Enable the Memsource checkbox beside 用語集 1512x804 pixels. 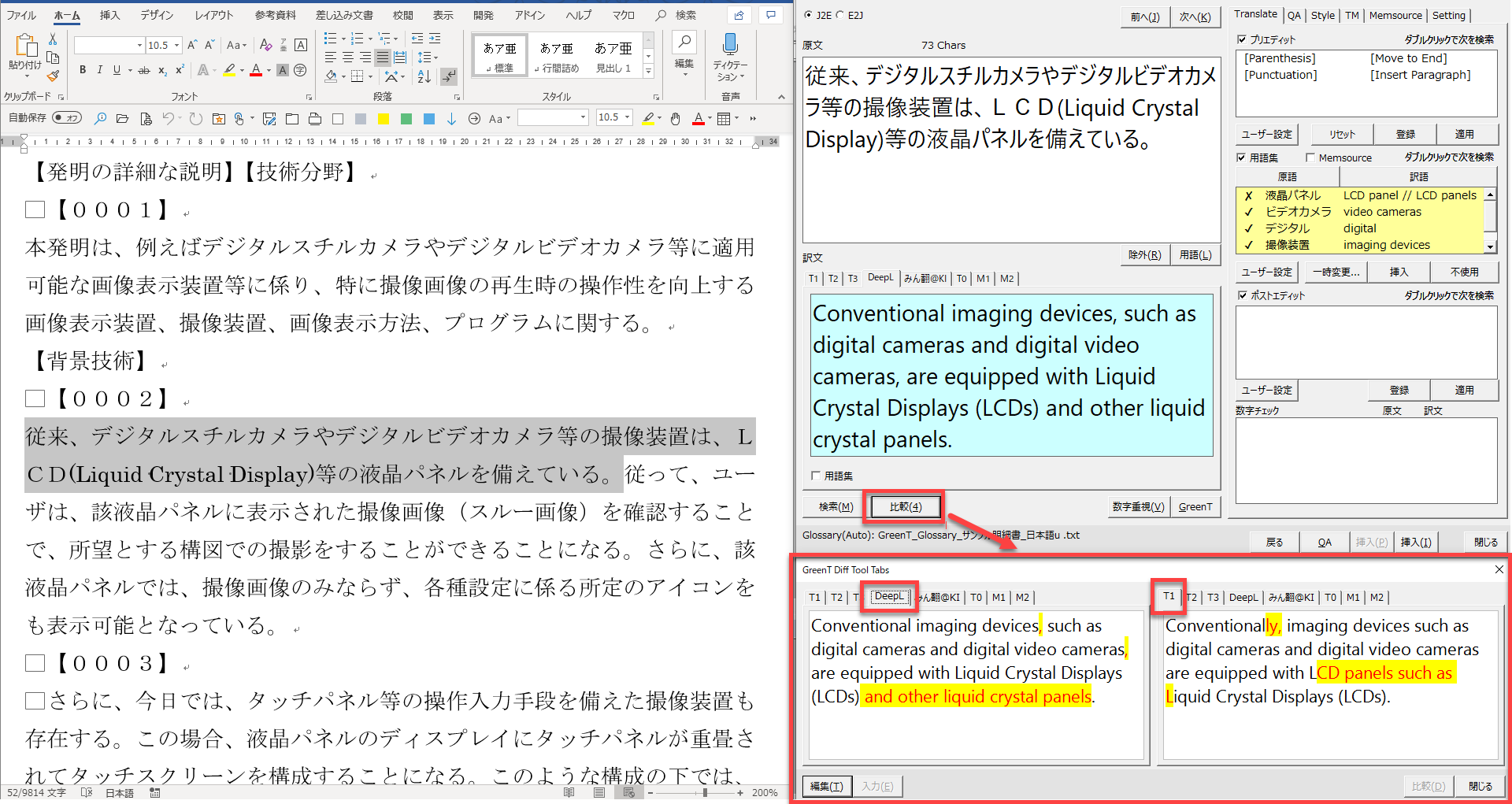click(x=1310, y=157)
